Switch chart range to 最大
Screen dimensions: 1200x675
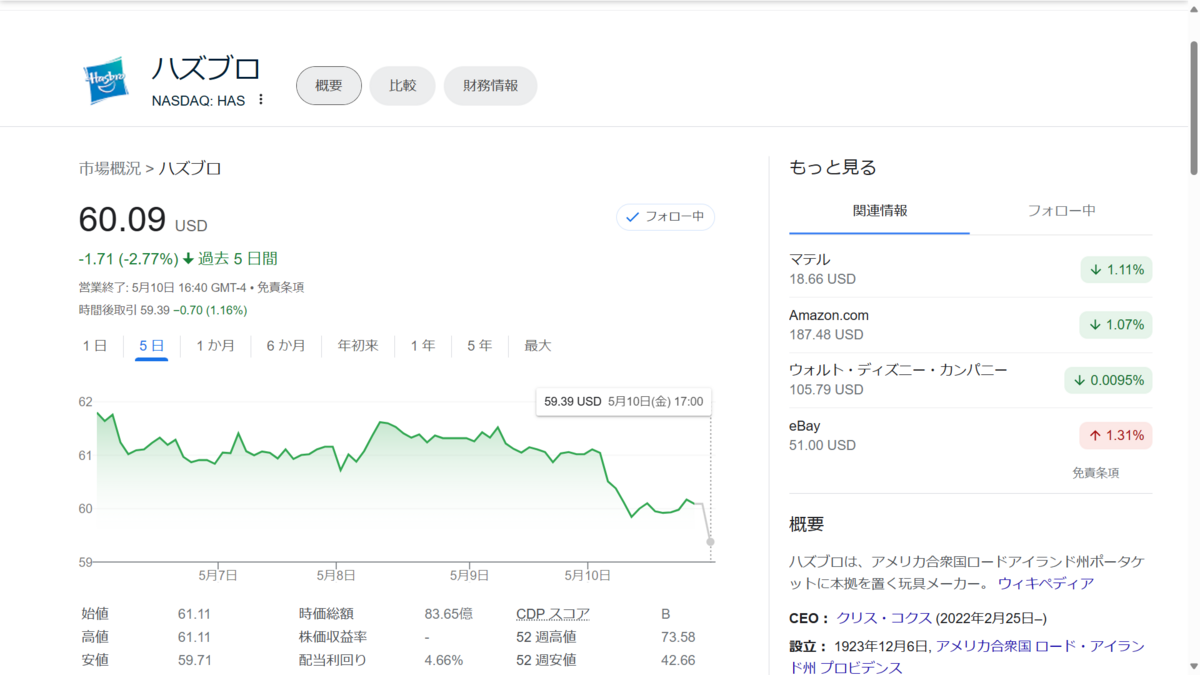(538, 346)
